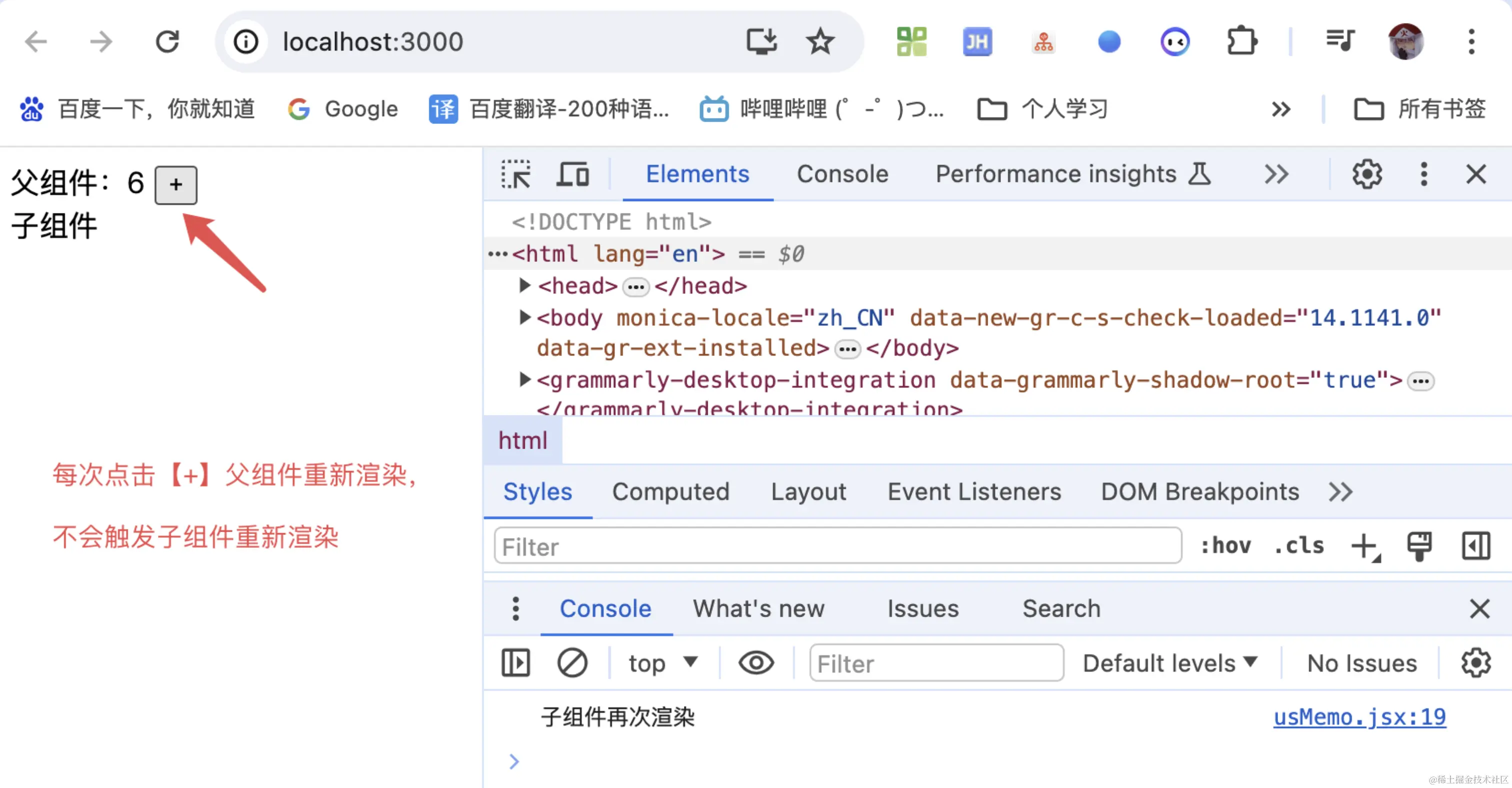
Task: Activate the inspect element picker icon
Action: coord(515,174)
